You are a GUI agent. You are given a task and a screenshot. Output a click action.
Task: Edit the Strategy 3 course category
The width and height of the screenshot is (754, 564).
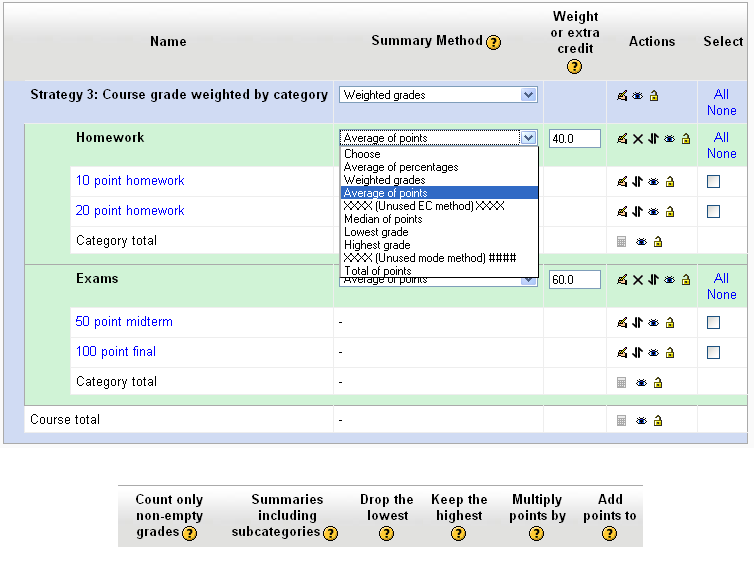(x=622, y=96)
